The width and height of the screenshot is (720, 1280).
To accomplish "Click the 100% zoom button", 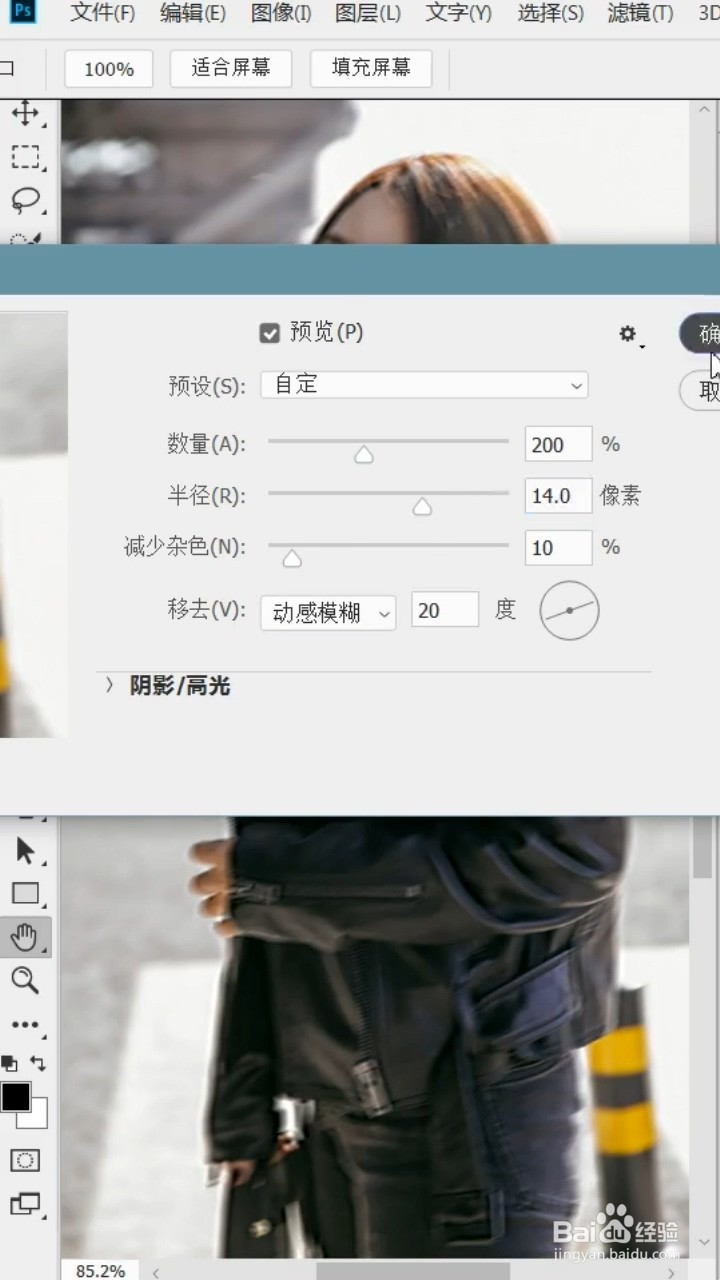I will click(x=109, y=69).
